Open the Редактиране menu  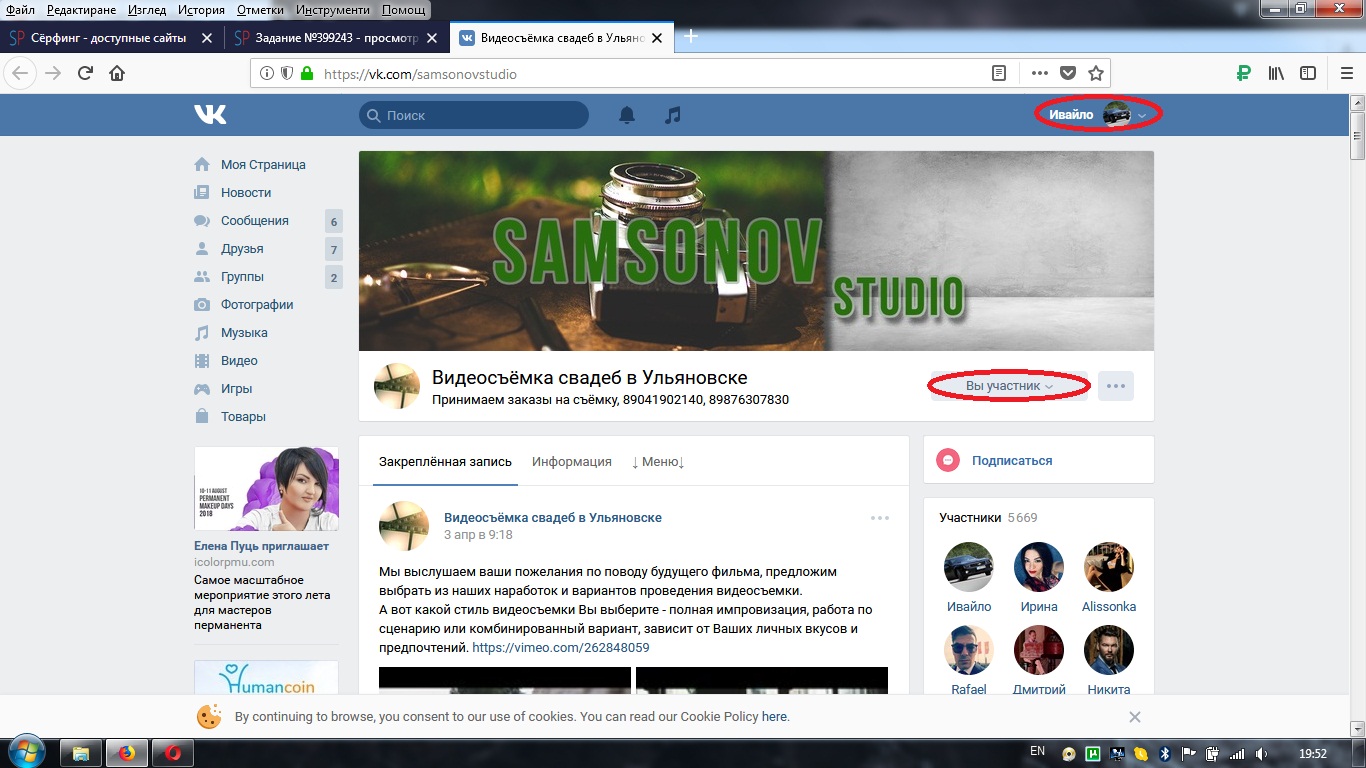pos(81,10)
